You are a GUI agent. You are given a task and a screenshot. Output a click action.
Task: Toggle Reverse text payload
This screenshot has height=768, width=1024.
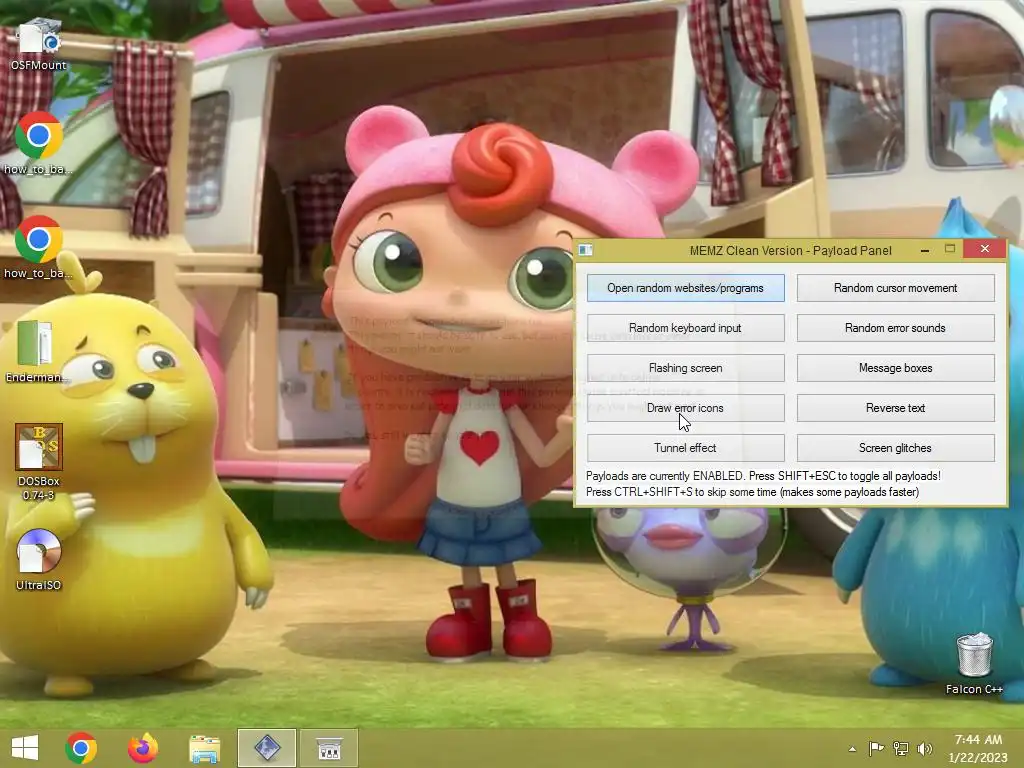895,408
